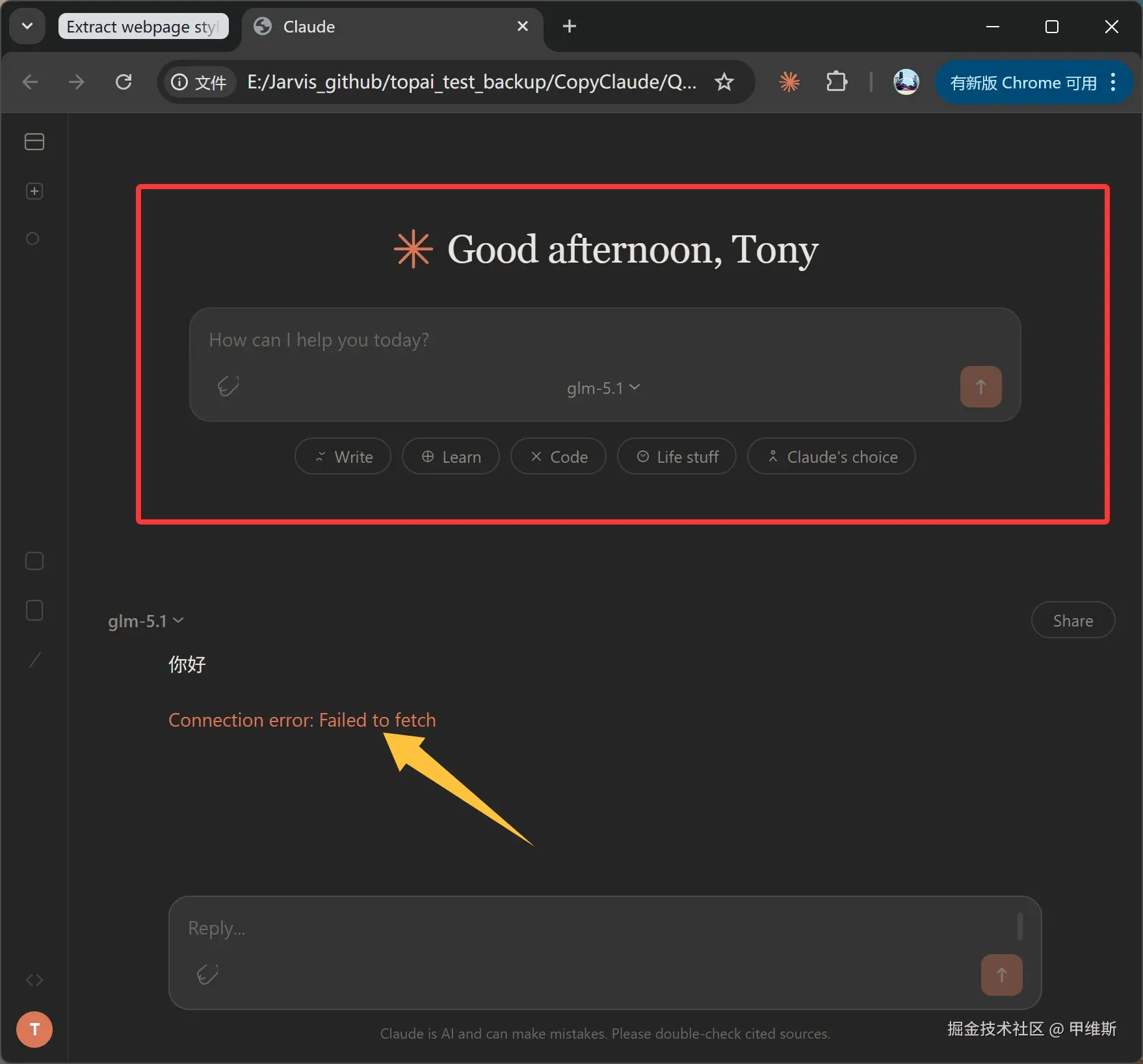Click the address bar URL
The image size is (1143, 1064).
[x=471, y=82]
